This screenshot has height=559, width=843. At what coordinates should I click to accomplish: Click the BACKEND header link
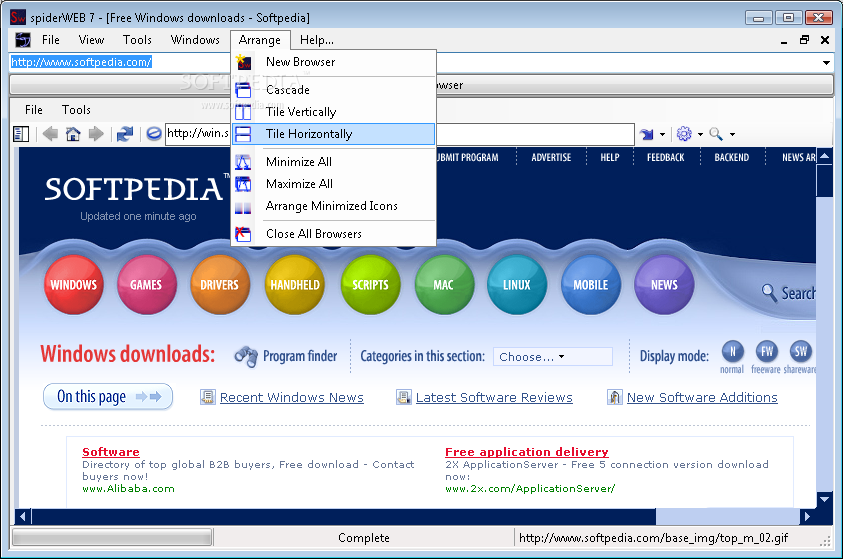click(x=732, y=157)
